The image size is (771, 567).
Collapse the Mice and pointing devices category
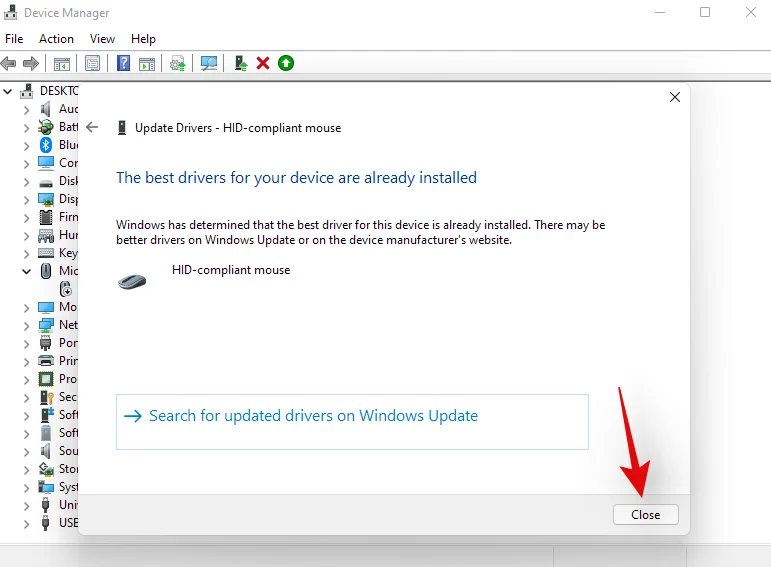27,271
